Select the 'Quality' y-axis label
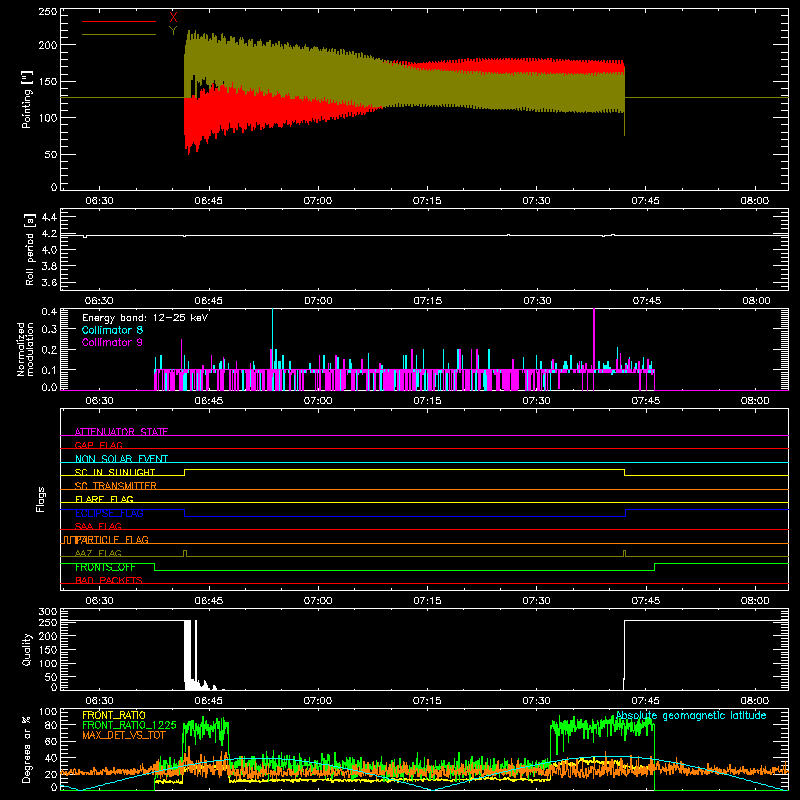This screenshot has height=800, width=800. [27, 649]
